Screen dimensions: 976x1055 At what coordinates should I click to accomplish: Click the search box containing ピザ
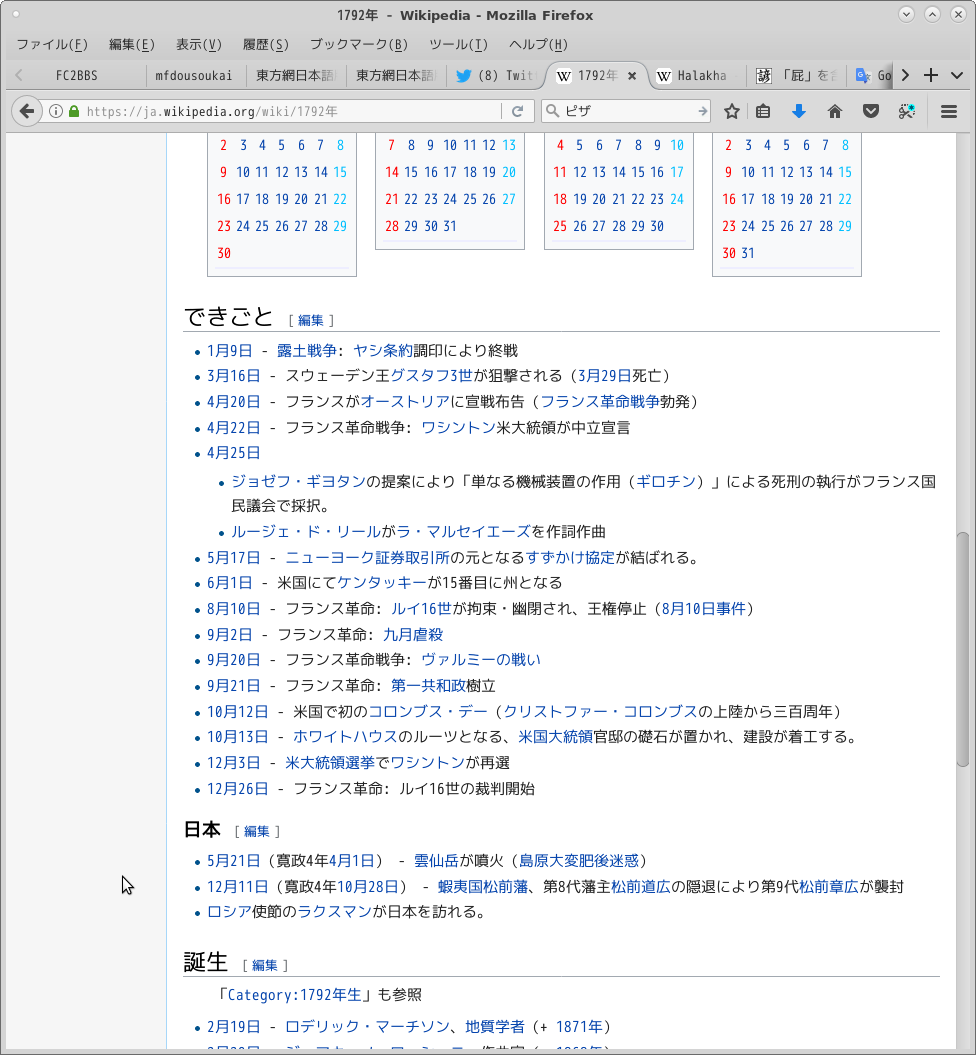tap(627, 111)
